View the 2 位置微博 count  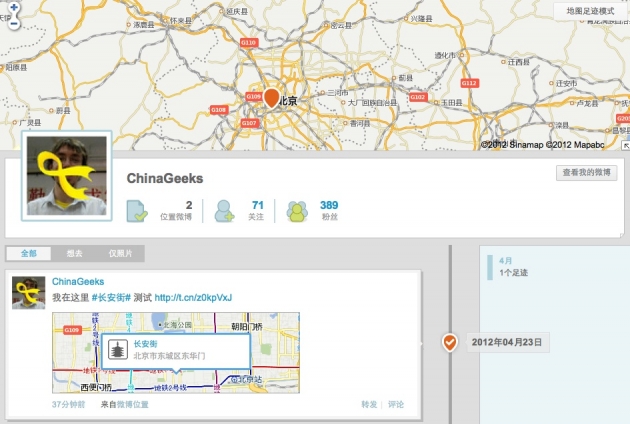click(176, 211)
